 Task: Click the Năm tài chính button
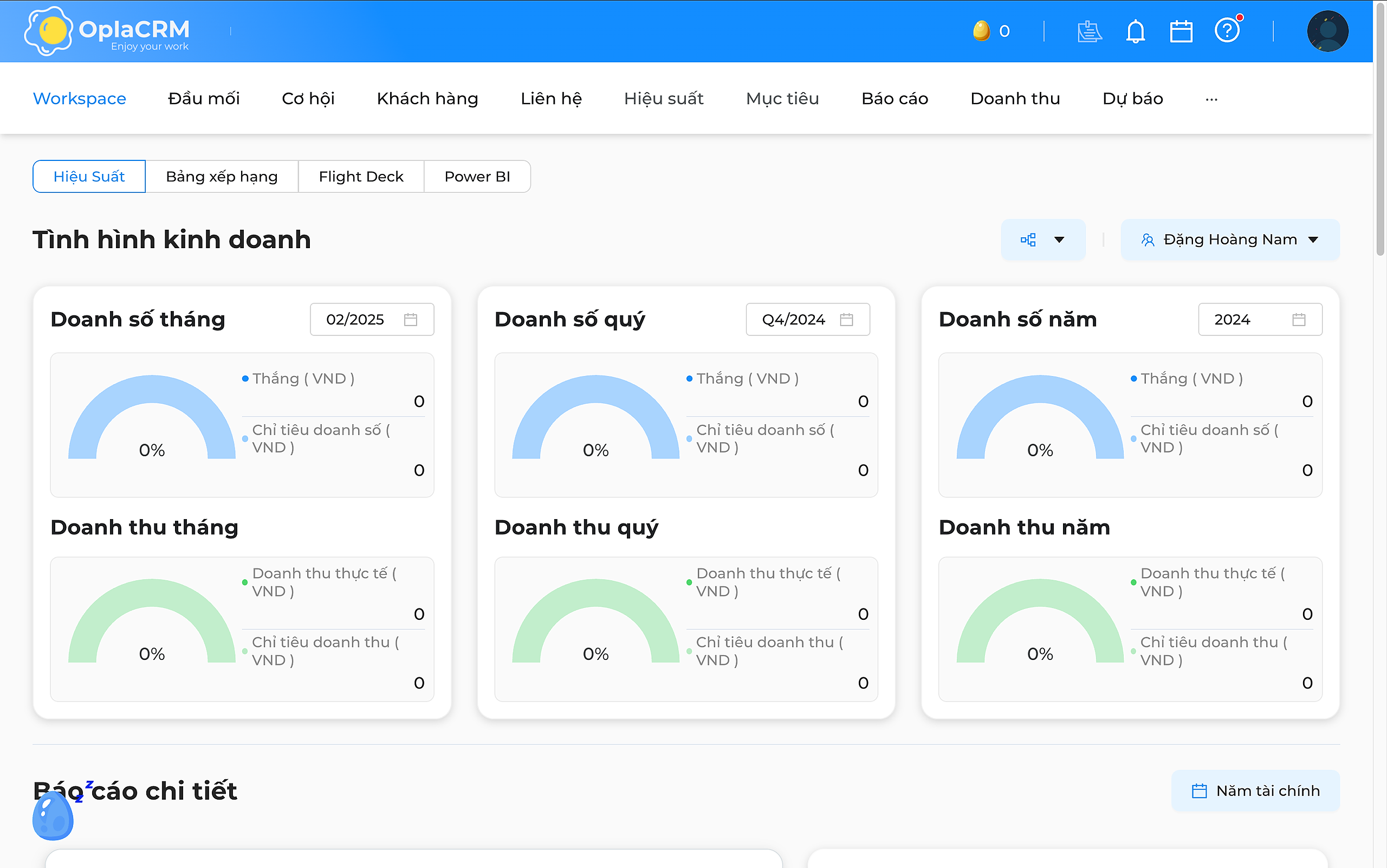click(x=1255, y=791)
